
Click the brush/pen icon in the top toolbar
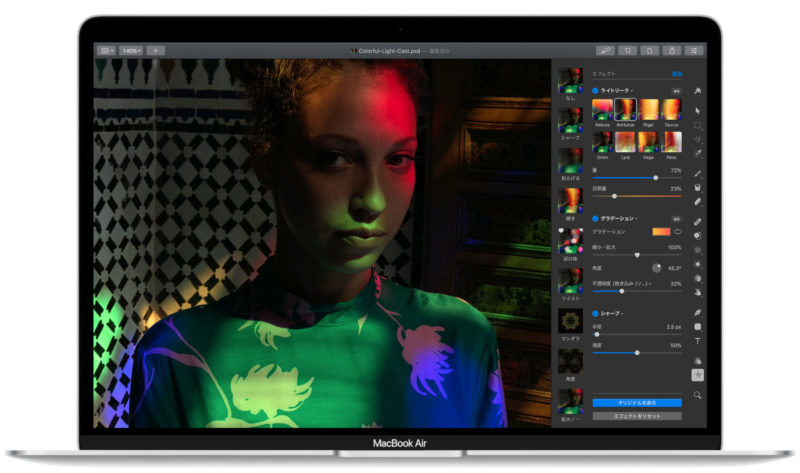click(x=605, y=51)
